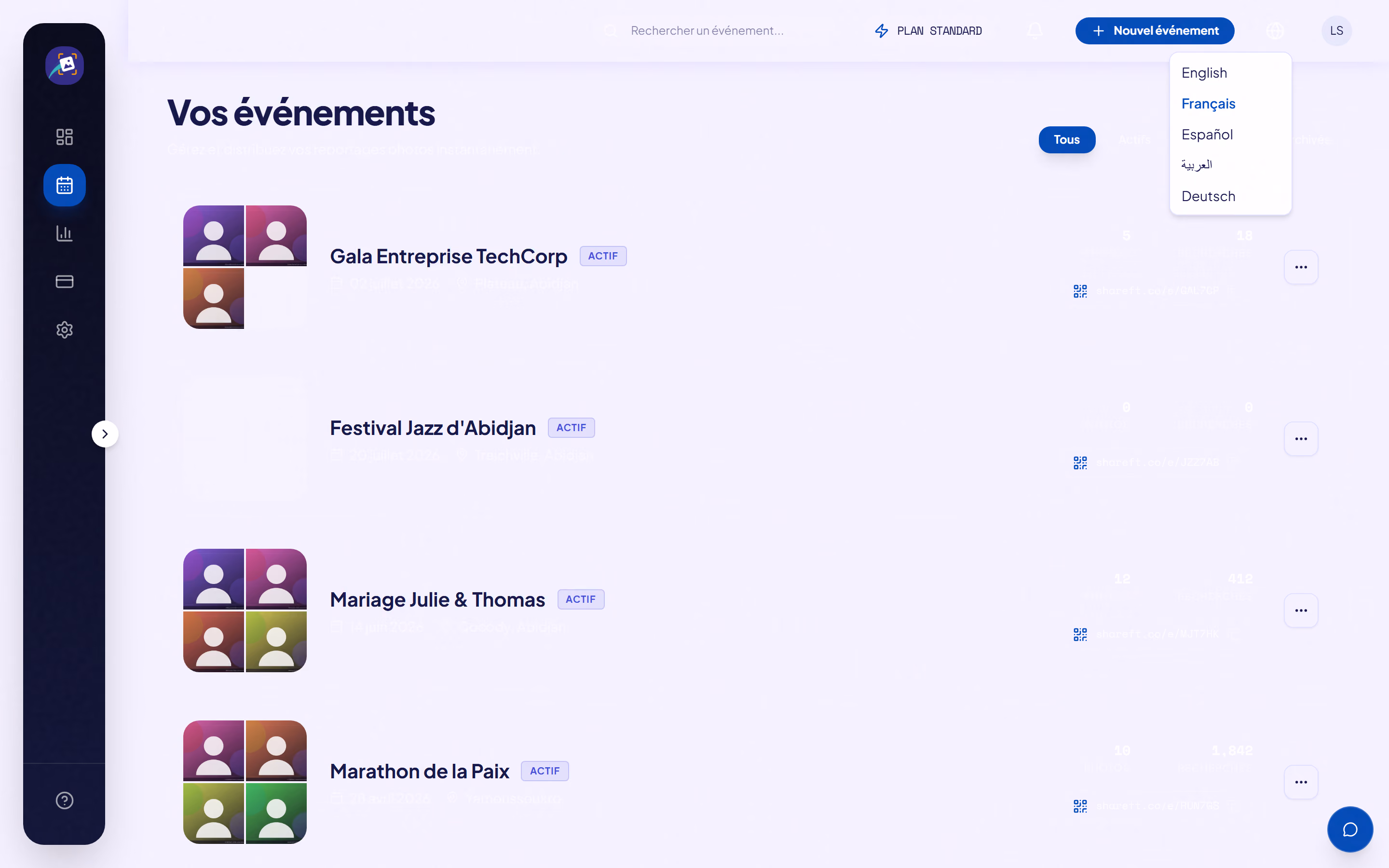Choose Deutsch in the language menu
The image size is (1389, 868).
point(1231,196)
